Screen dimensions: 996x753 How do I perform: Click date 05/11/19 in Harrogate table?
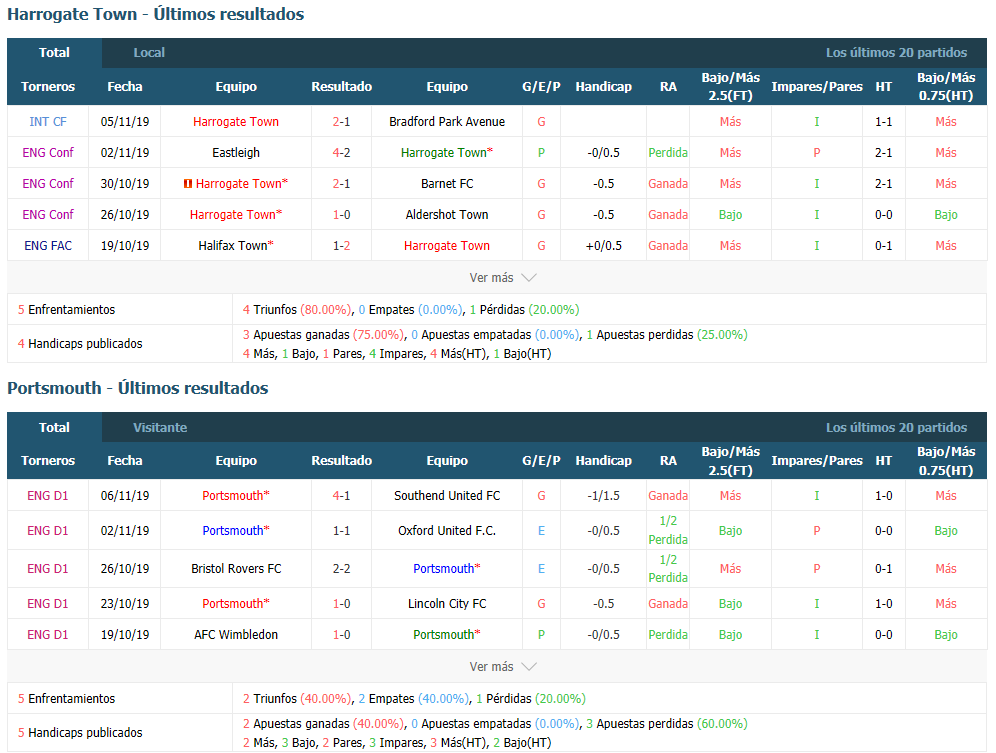[124, 121]
